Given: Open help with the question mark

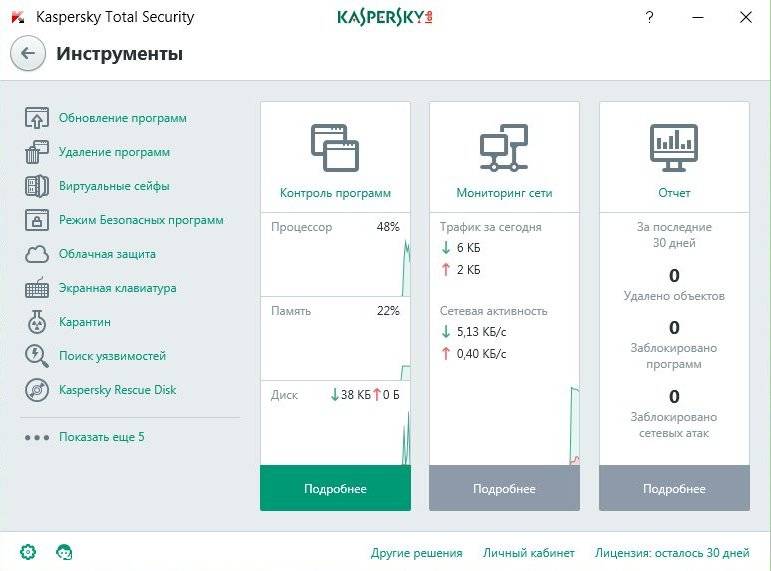Looking at the screenshot, I should pyautogui.click(x=650, y=18).
